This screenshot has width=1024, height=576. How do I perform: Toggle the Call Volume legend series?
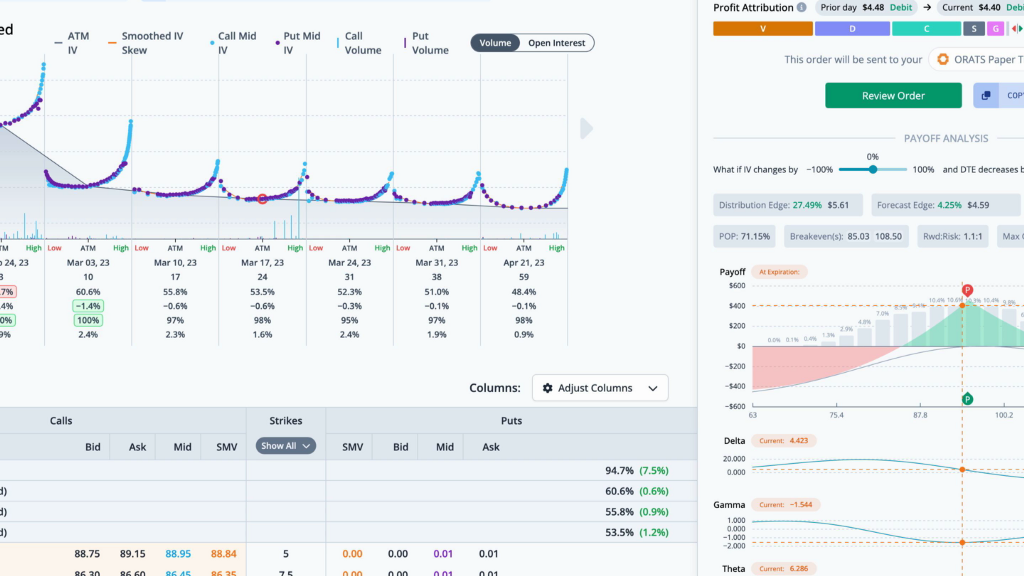(x=359, y=43)
